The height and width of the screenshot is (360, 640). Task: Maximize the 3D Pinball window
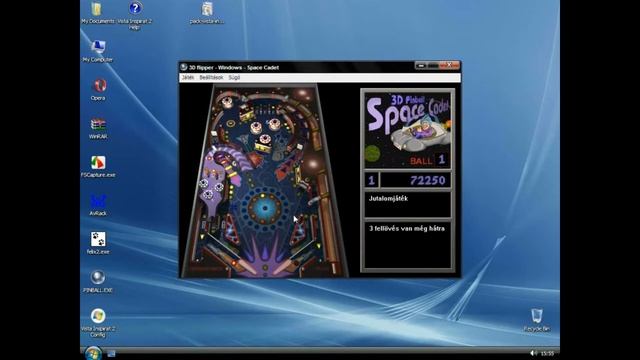[433, 65]
